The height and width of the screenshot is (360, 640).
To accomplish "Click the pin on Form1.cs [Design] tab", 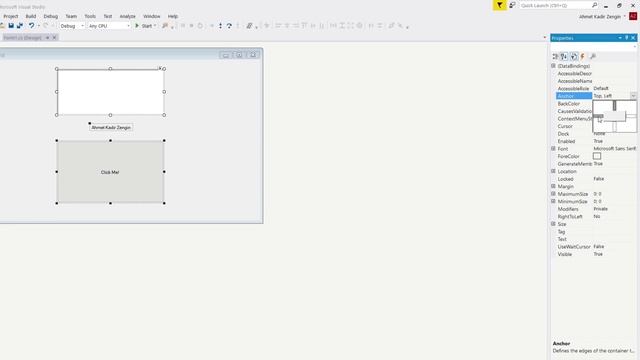I will 47,38.
